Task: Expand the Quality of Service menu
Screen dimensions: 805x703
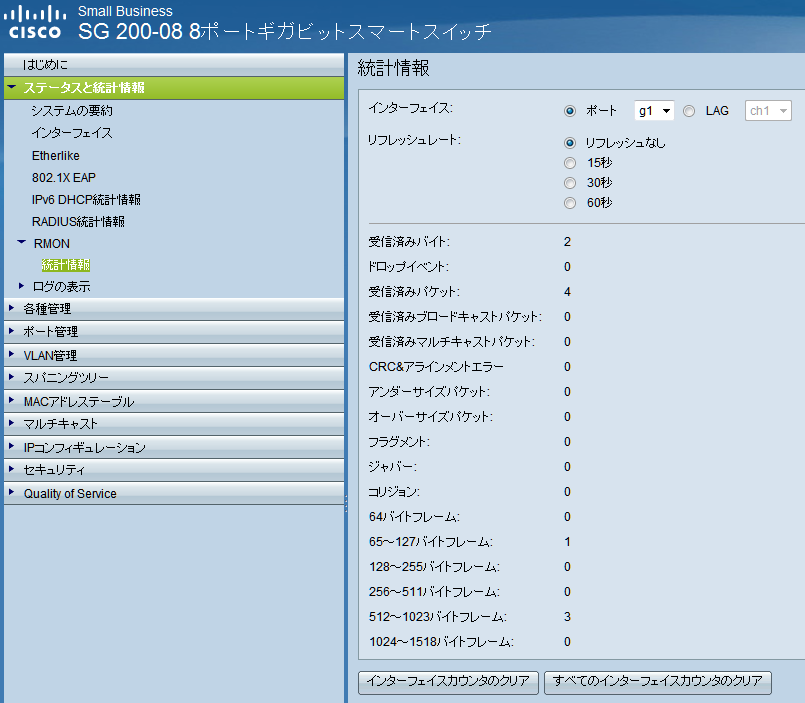Action: point(174,493)
